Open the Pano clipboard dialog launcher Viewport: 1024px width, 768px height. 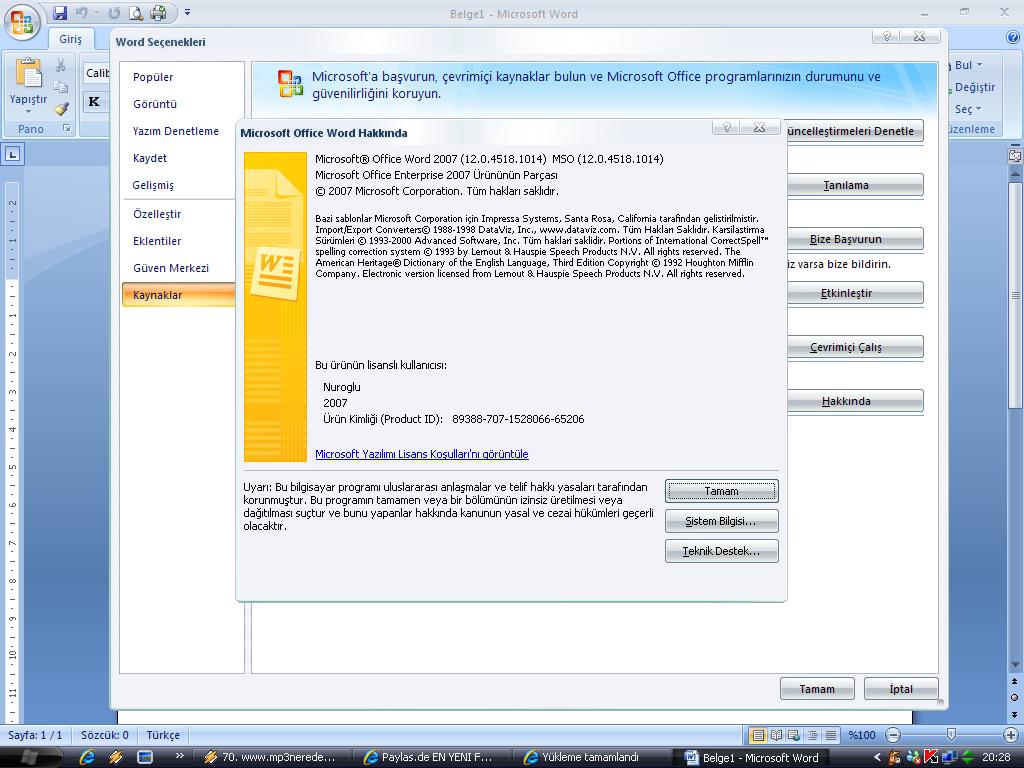pyautogui.click(x=66, y=128)
